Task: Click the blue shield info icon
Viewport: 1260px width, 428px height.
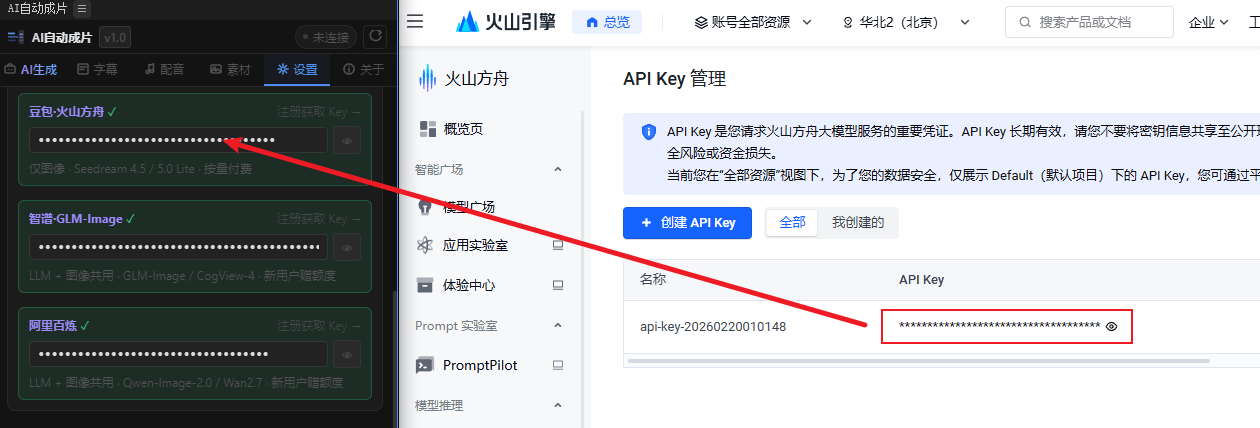Action: tap(649, 132)
